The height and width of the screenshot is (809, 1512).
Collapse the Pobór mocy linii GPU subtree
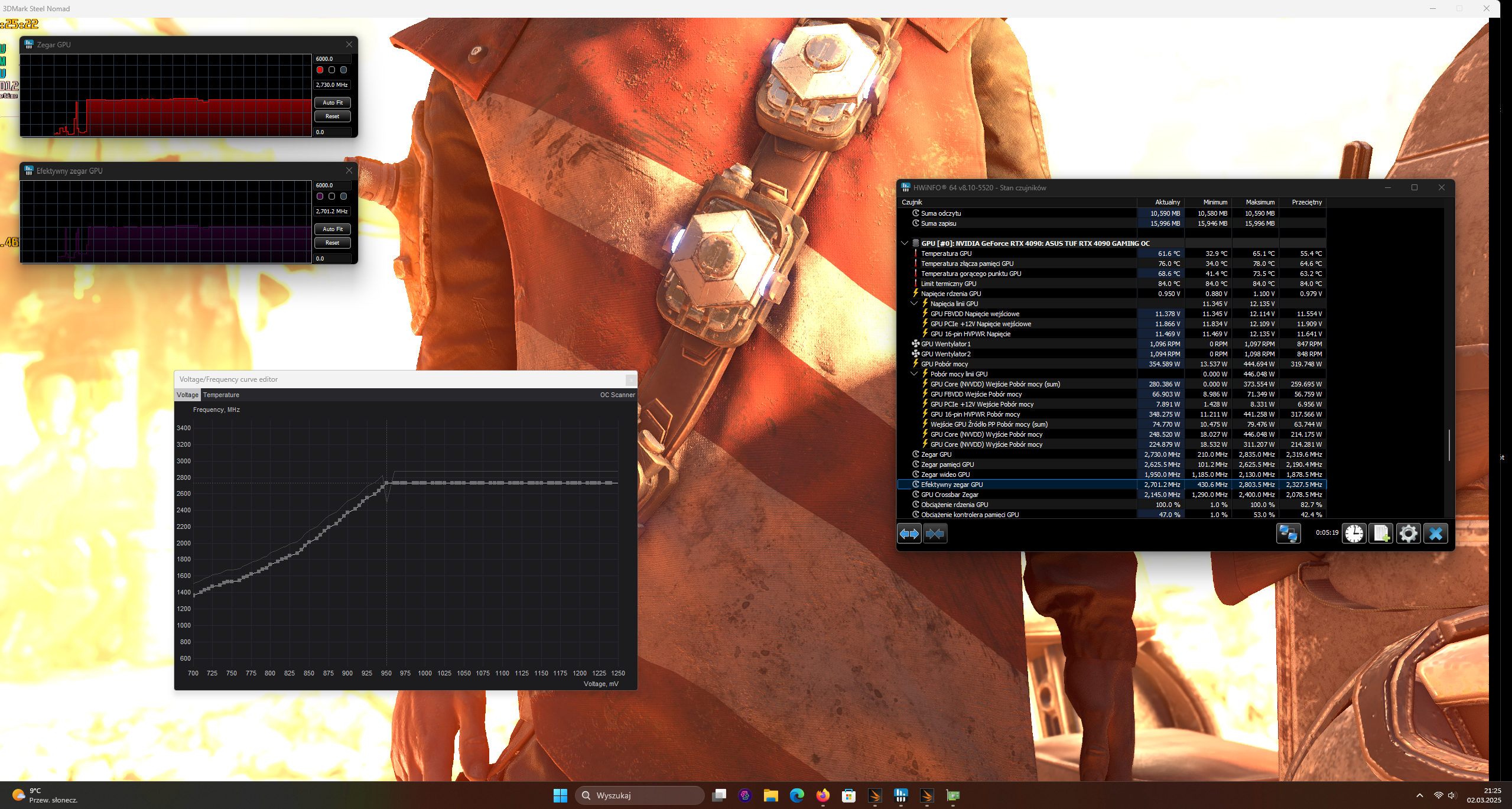click(x=914, y=374)
